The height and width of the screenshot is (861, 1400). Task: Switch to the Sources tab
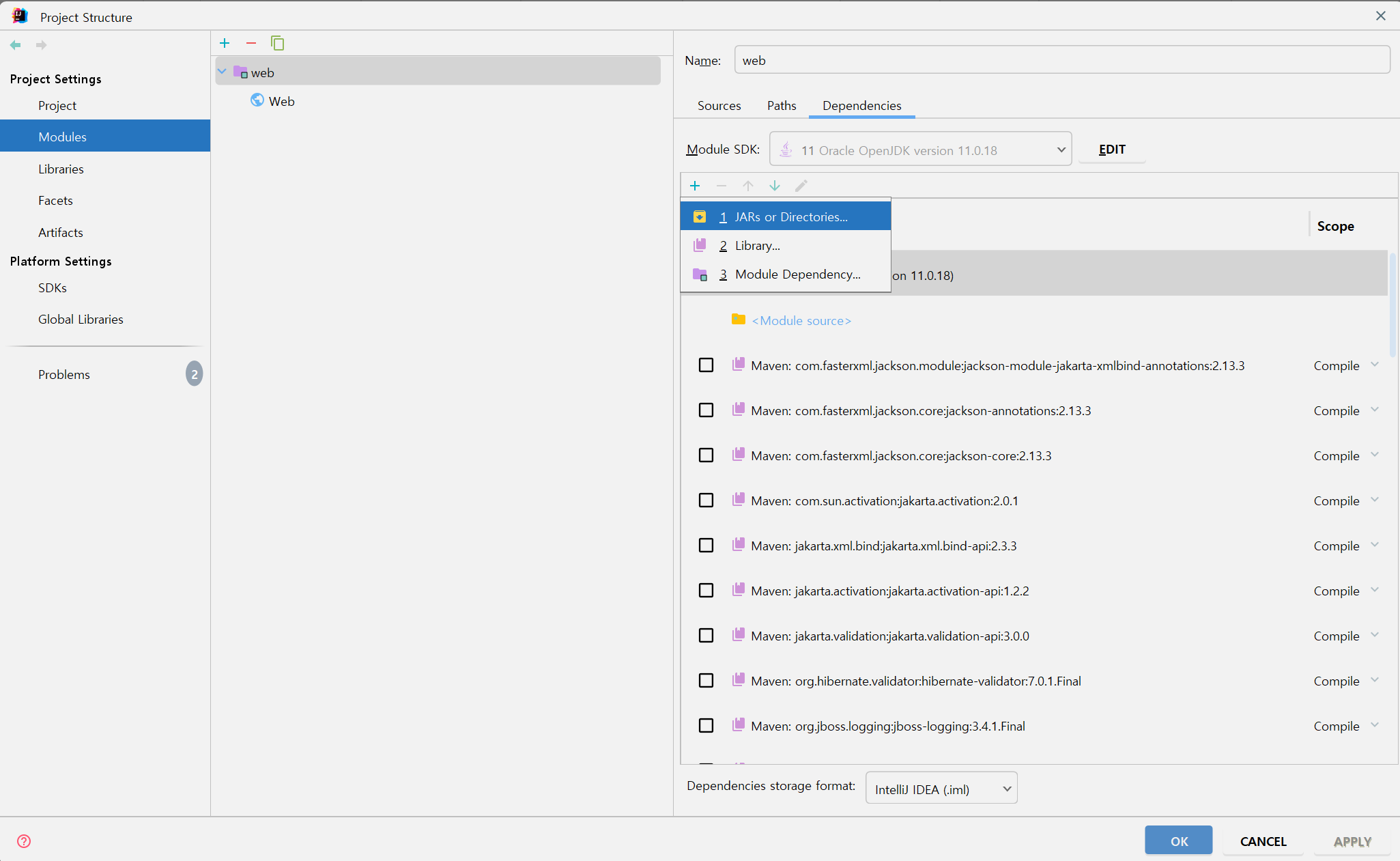[719, 105]
